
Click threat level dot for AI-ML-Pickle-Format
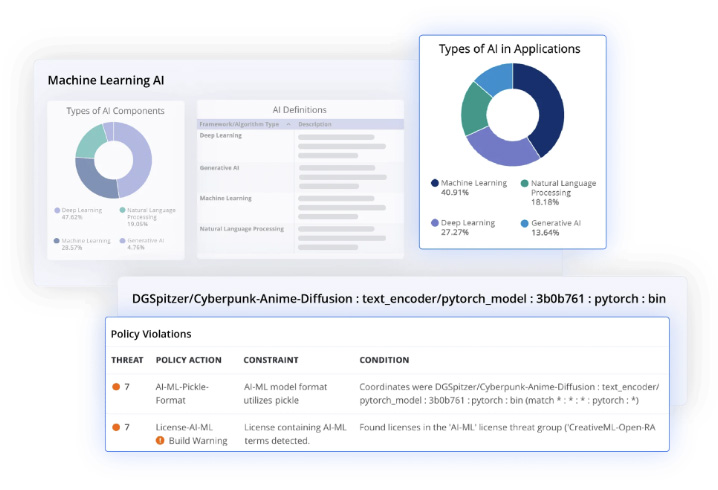(116, 386)
